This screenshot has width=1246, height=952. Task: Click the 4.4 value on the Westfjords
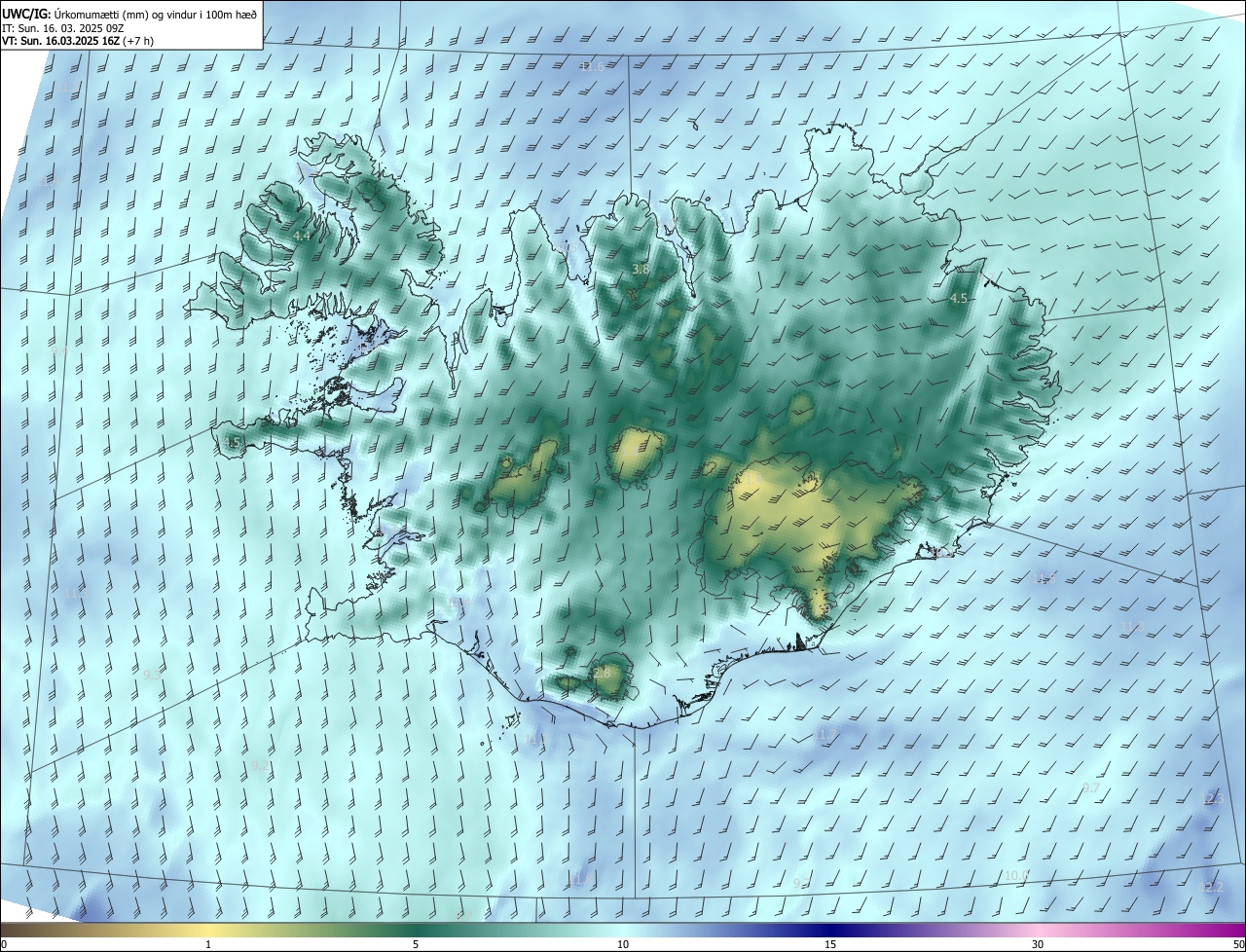tap(302, 237)
